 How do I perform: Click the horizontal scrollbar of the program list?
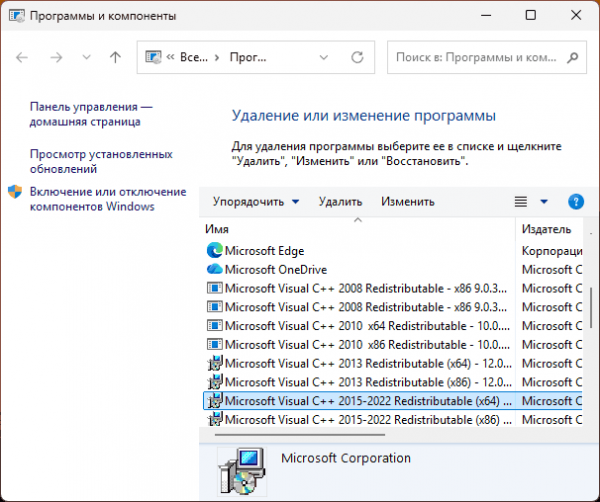point(300,435)
